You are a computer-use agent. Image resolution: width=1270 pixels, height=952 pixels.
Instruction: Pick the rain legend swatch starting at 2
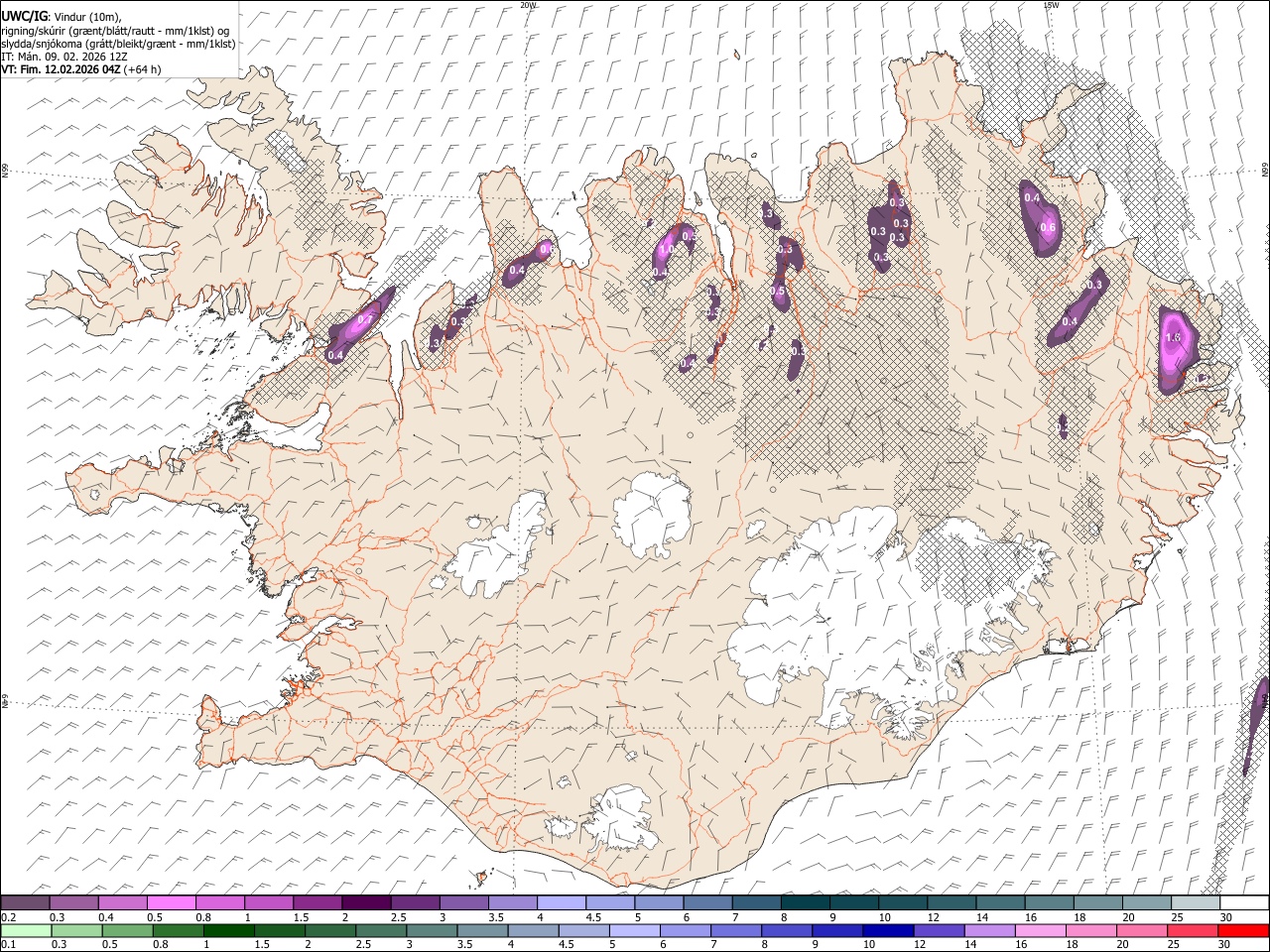tap(330, 931)
